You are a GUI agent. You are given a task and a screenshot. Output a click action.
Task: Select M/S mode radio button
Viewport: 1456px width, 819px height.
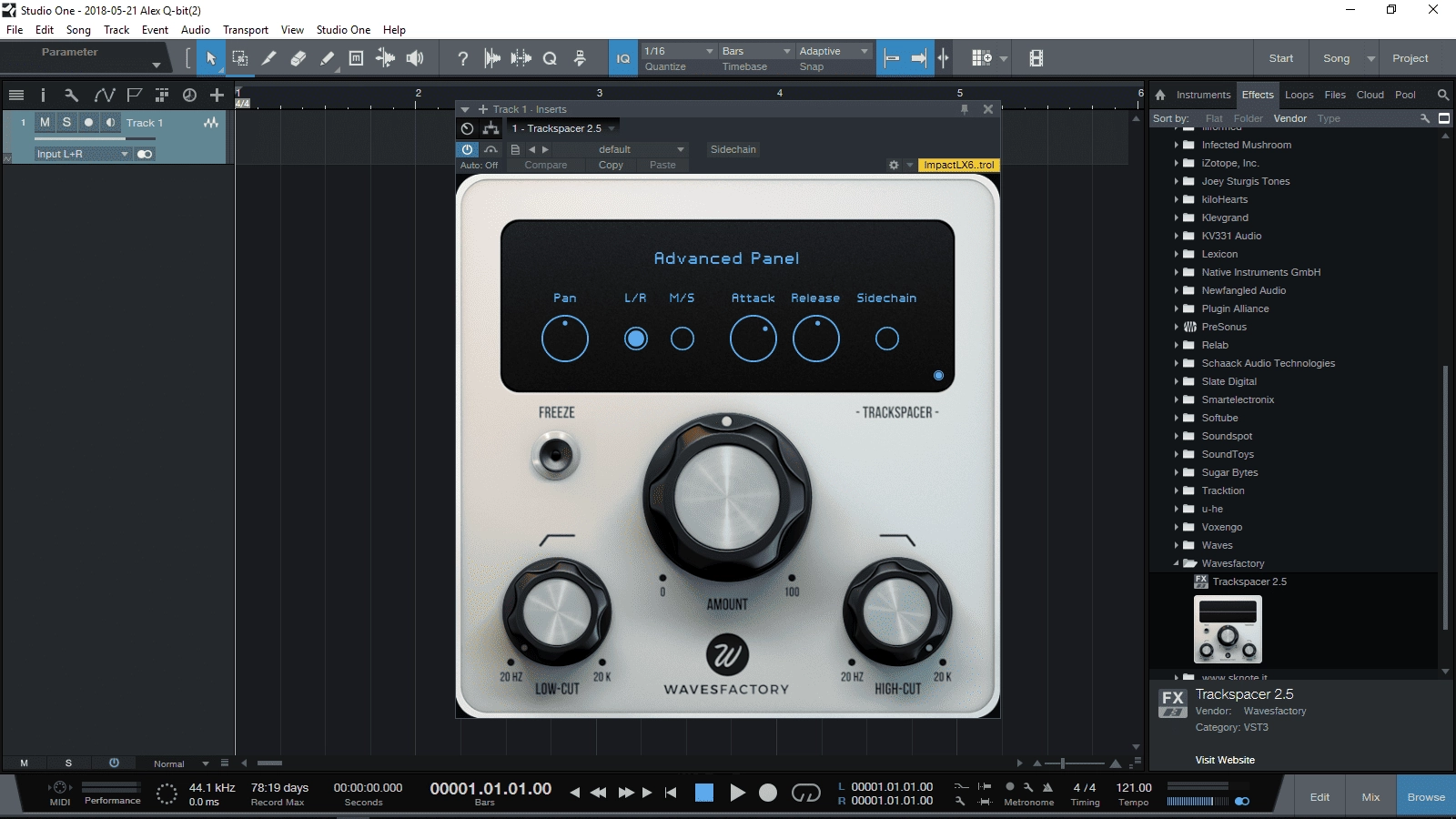(682, 339)
